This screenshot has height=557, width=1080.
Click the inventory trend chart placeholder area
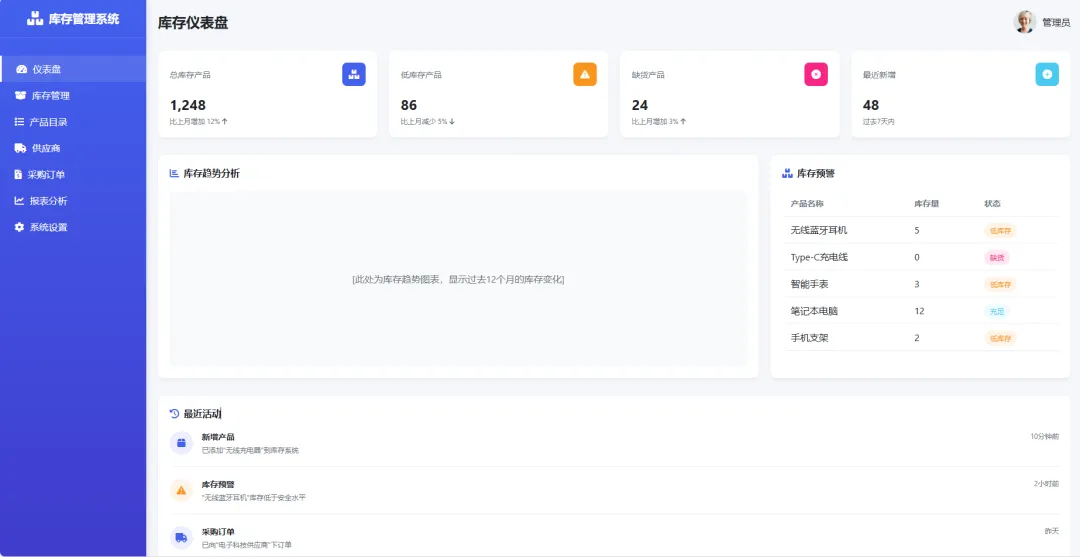point(458,279)
